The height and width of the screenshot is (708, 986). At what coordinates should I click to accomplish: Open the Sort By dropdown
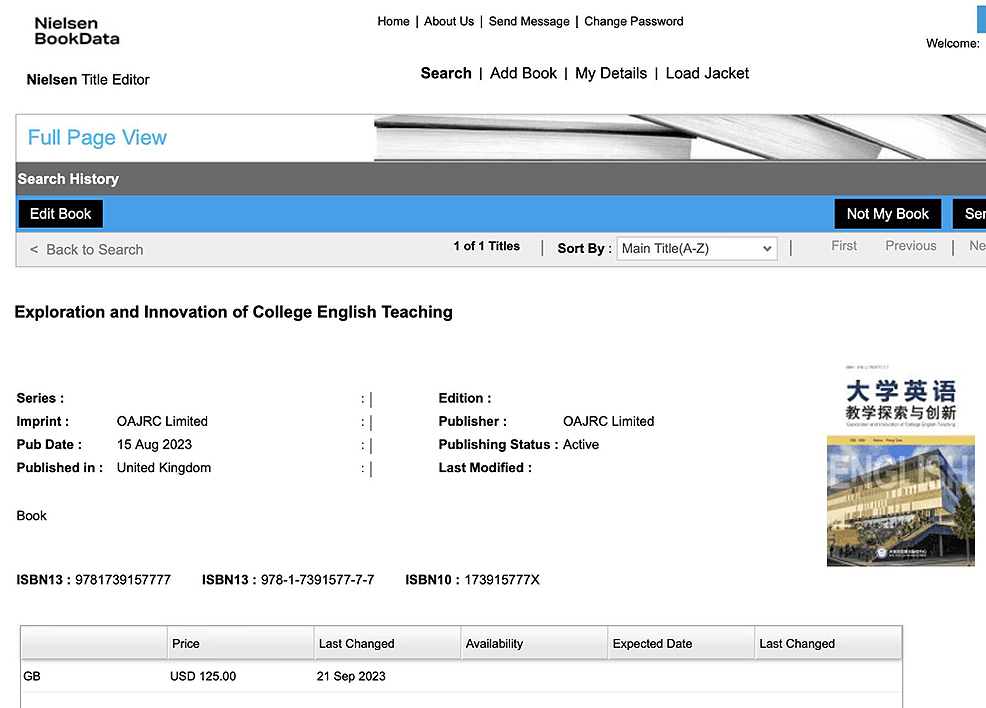pos(697,248)
